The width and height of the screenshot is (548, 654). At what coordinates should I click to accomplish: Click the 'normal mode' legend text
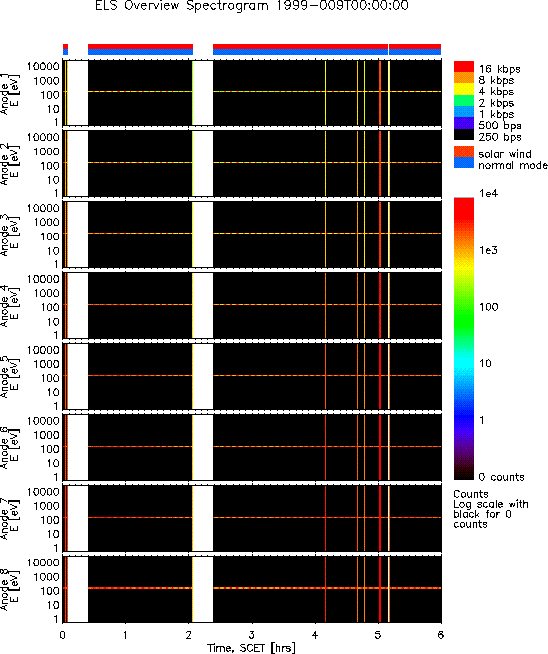(513, 165)
